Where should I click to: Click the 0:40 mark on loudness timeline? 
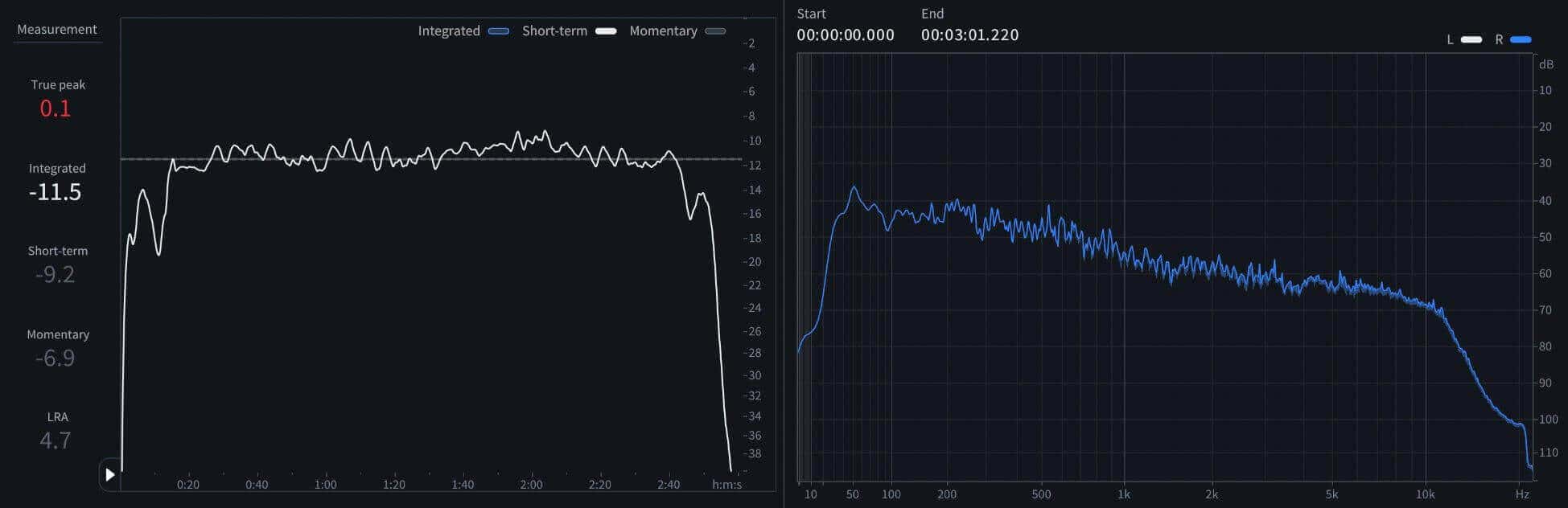click(257, 485)
